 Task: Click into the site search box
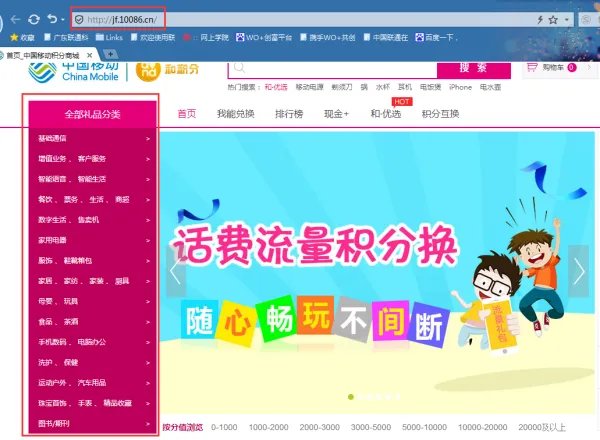point(333,69)
